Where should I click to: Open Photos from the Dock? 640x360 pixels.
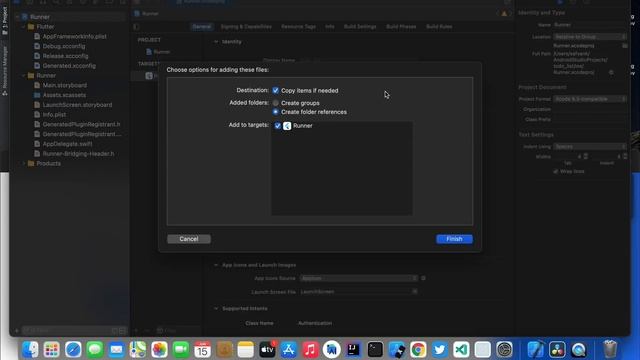coord(159,350)
